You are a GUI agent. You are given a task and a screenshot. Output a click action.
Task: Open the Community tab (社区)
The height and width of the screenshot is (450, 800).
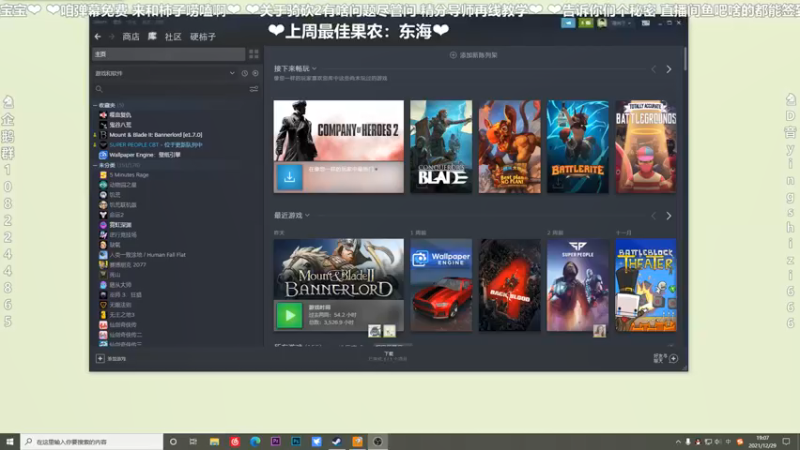tap(173, 37)
